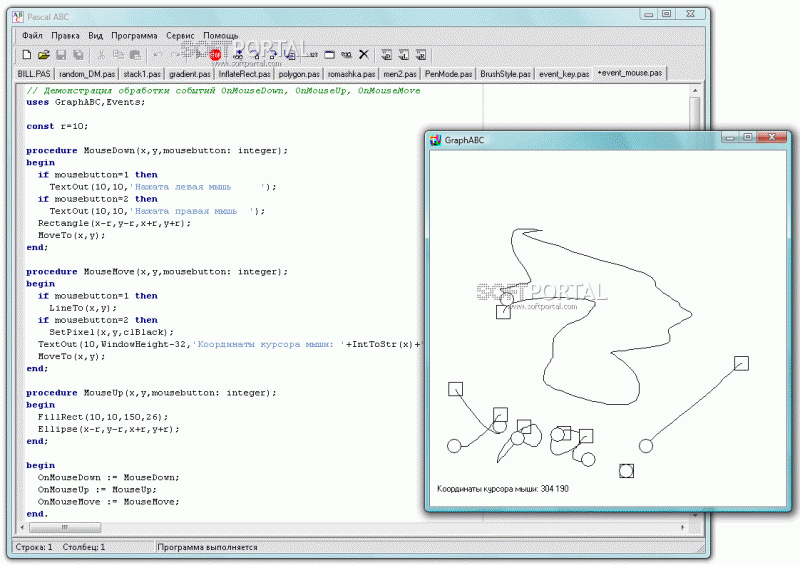Image resolution: width=800 pixels, height=565 pixels.
Task: Click the Paste clipboard icon
Action: pyautogui.click(x=135, y=54)
